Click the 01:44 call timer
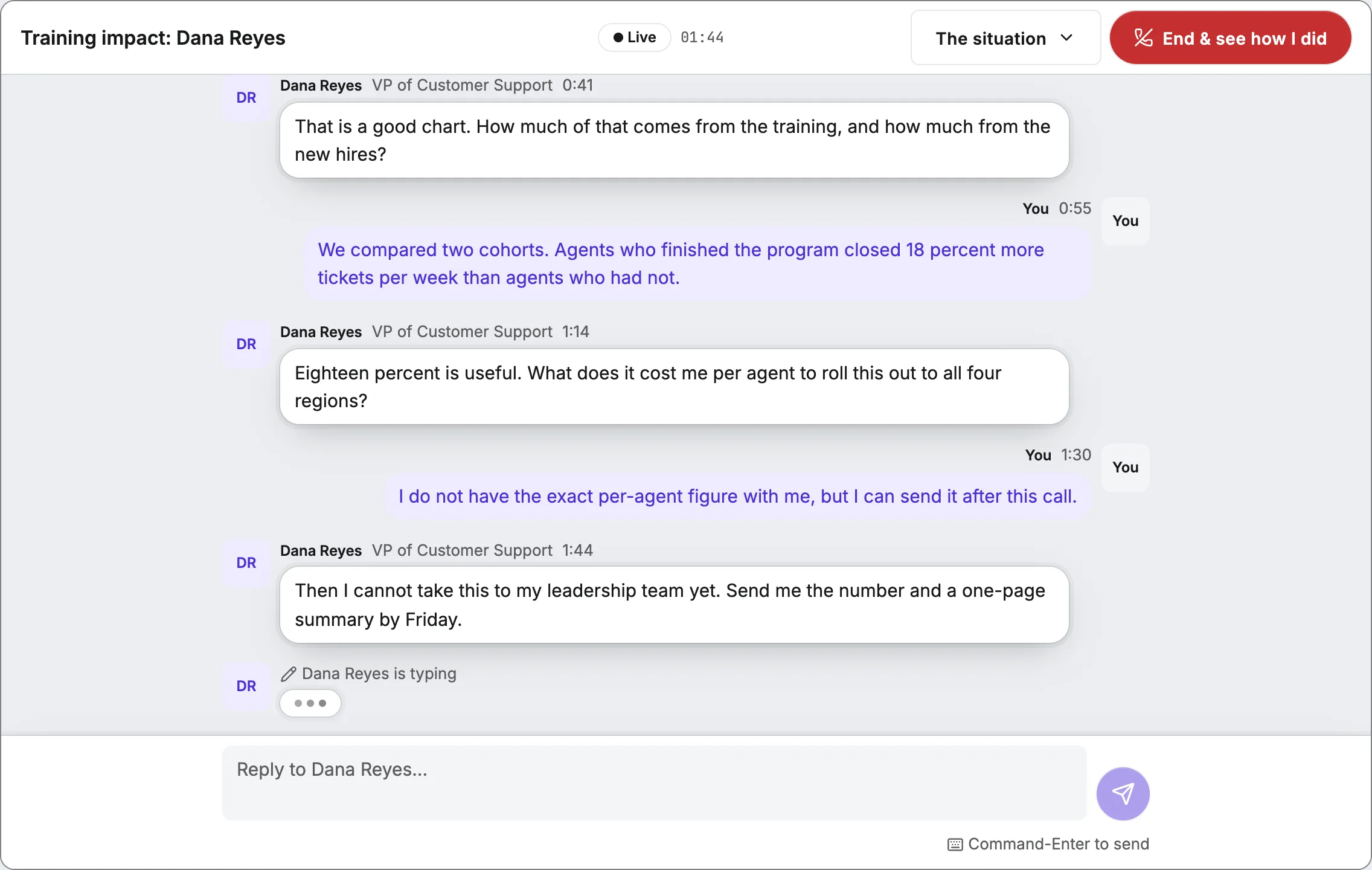Viewport: 1372px width, 870px height. tap(702, 37)
